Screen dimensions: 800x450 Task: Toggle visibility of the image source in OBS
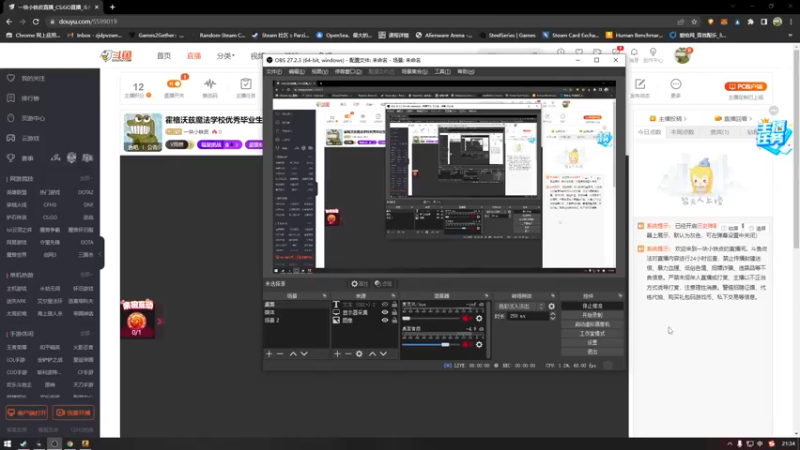coord(385,320)
